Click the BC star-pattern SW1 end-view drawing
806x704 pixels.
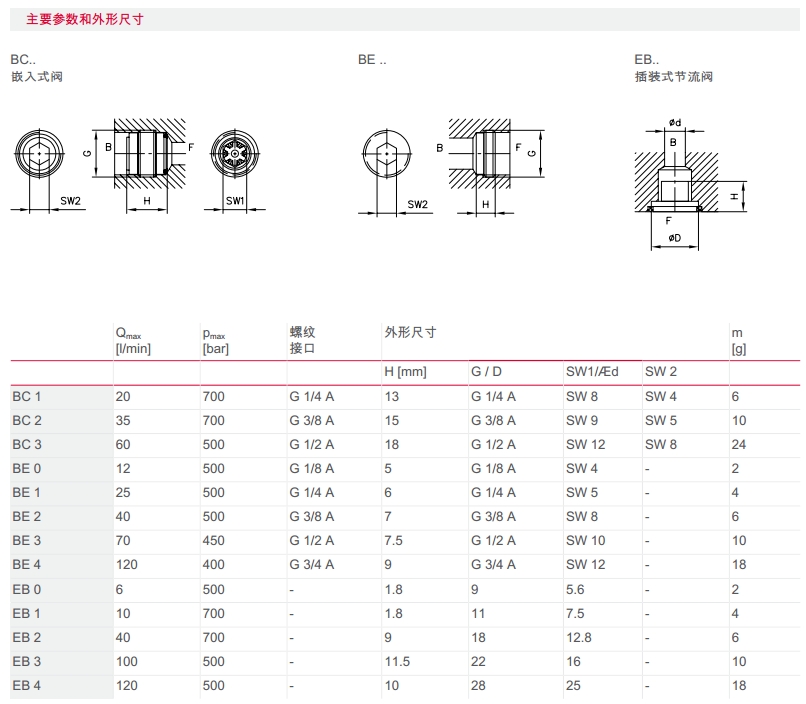pos(234,156)
